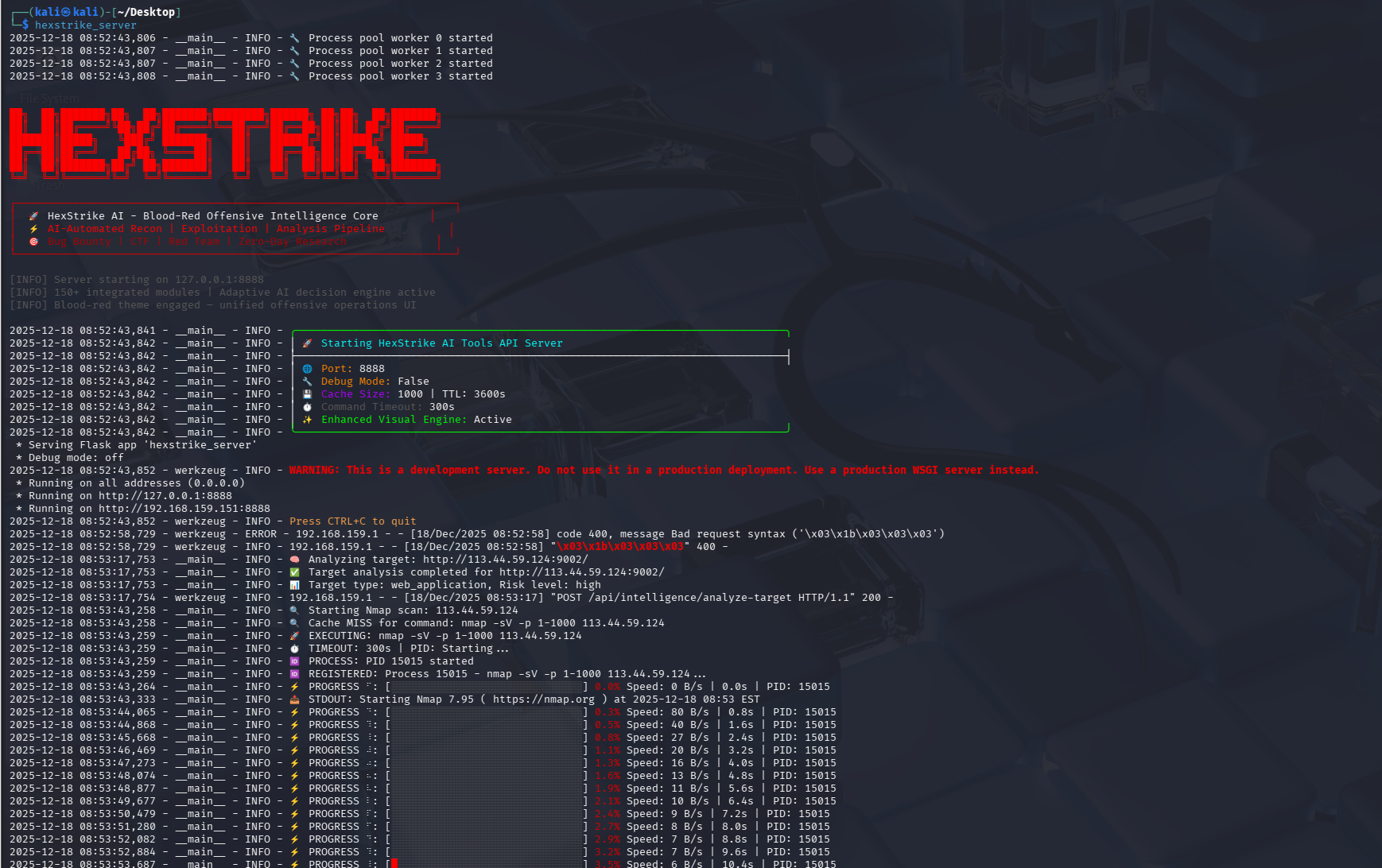Click the outbox icon beside STDOUT line
The image size is (1382, 868).
(x=294, y=699)
